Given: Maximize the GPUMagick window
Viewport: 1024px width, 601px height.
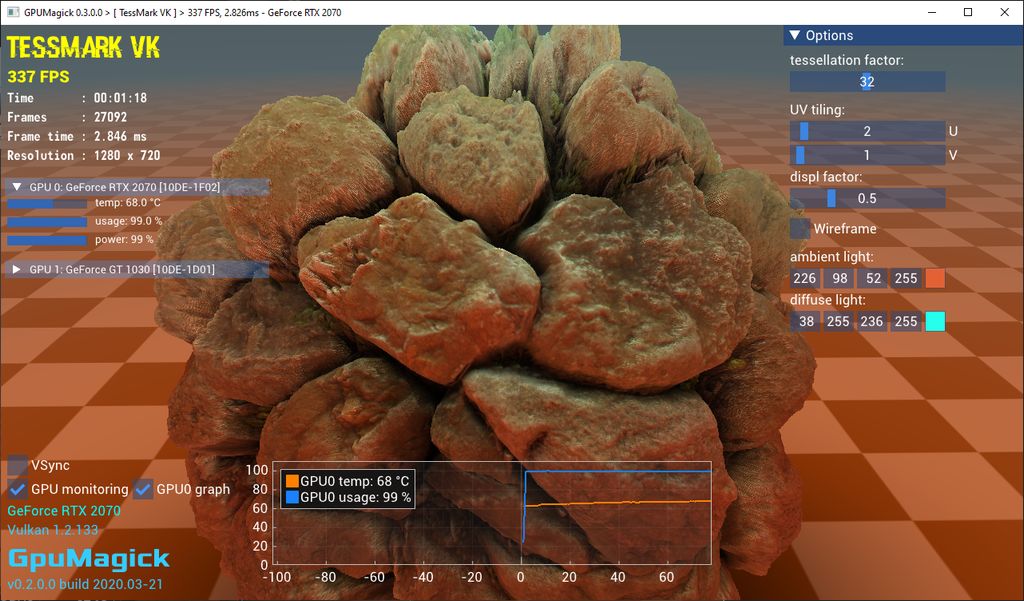Looking at the screenshot, I should (968, 12).
